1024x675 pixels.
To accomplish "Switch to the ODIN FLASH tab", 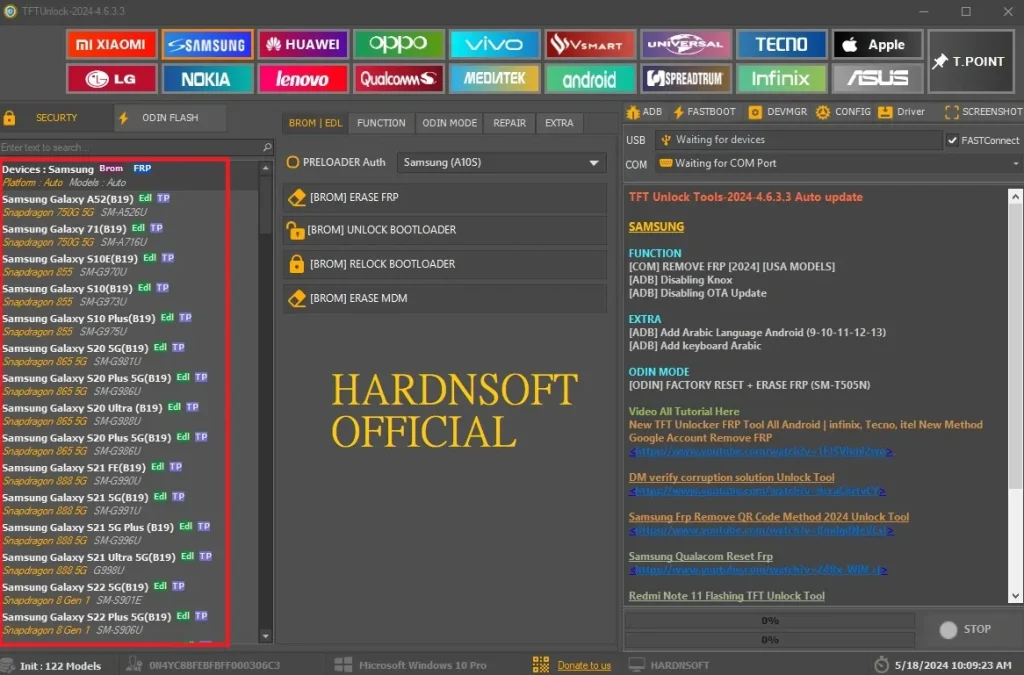I will coord(170,118).
